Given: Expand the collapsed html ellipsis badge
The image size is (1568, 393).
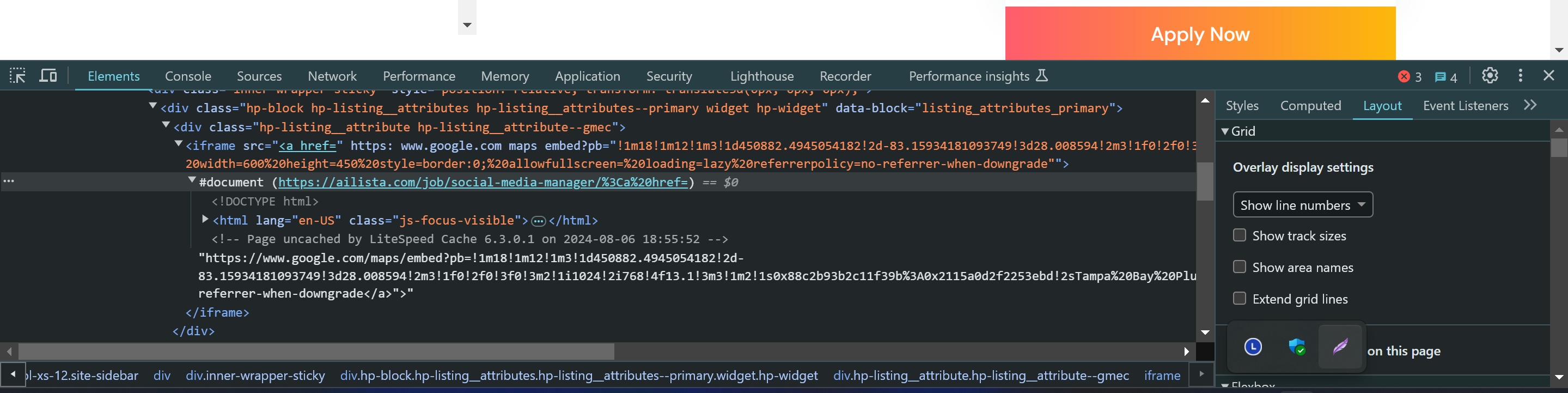Looking at the screenshot, I should [538, 221].
